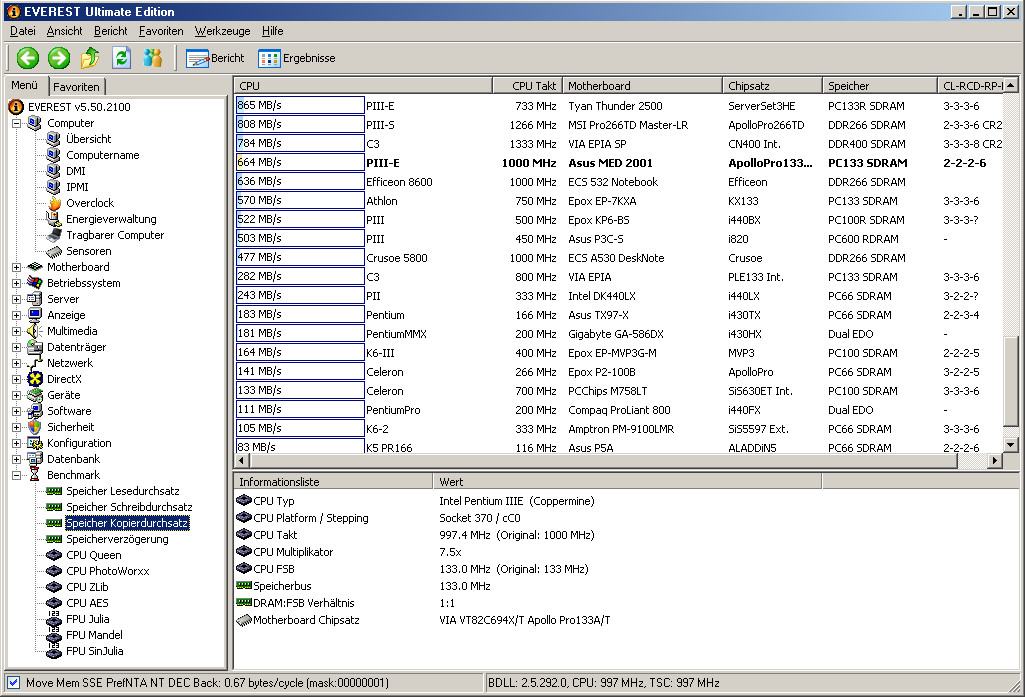Click the Chipsatz column header
The image size is (1025, 697).
click(x=749, y=86)
